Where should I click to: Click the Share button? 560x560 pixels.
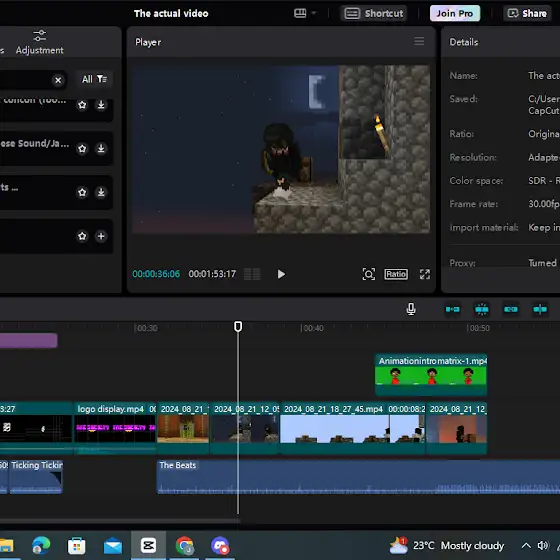click(x=527, y=14)
